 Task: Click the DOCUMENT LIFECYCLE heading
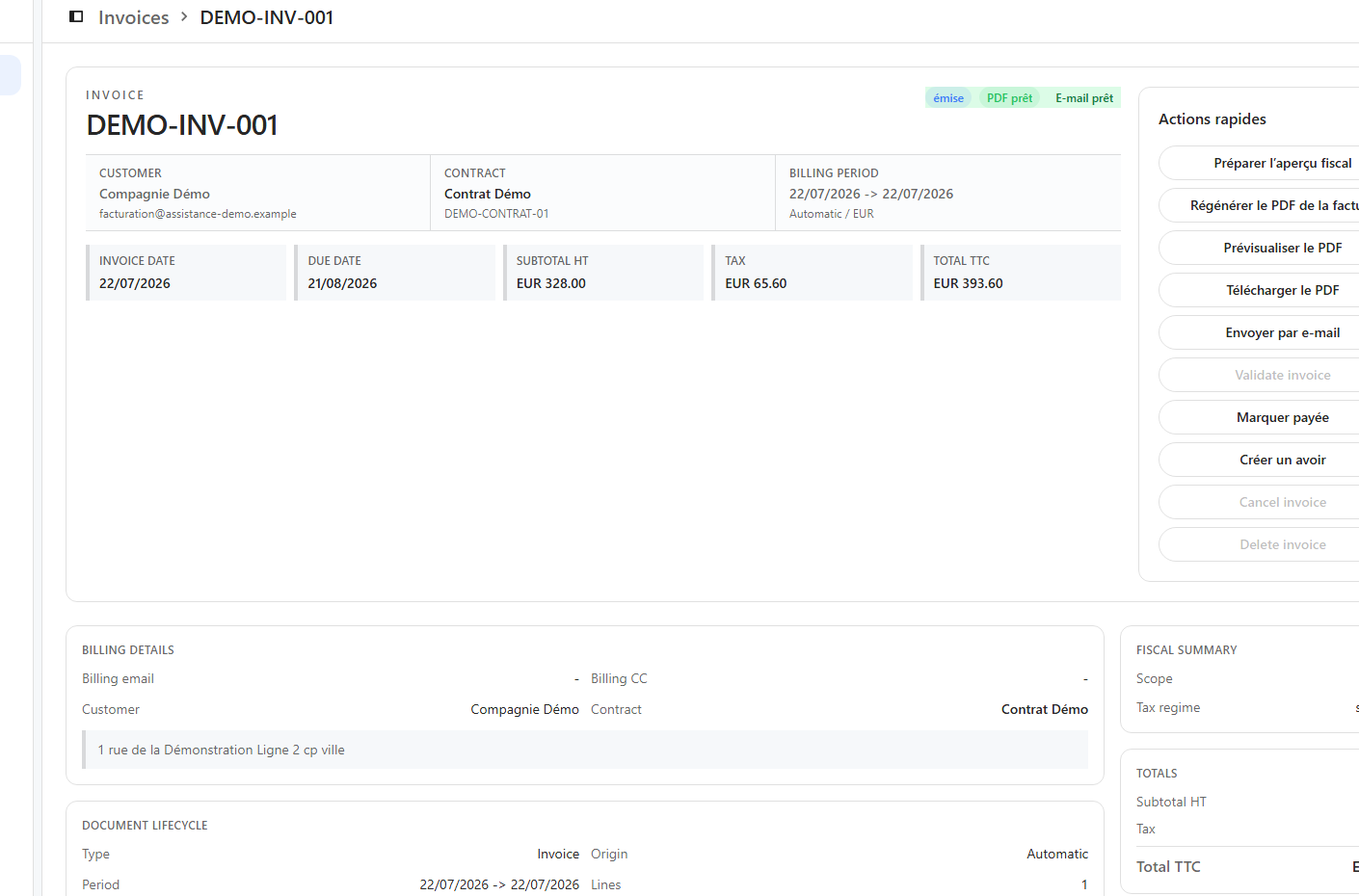(145, 826)
